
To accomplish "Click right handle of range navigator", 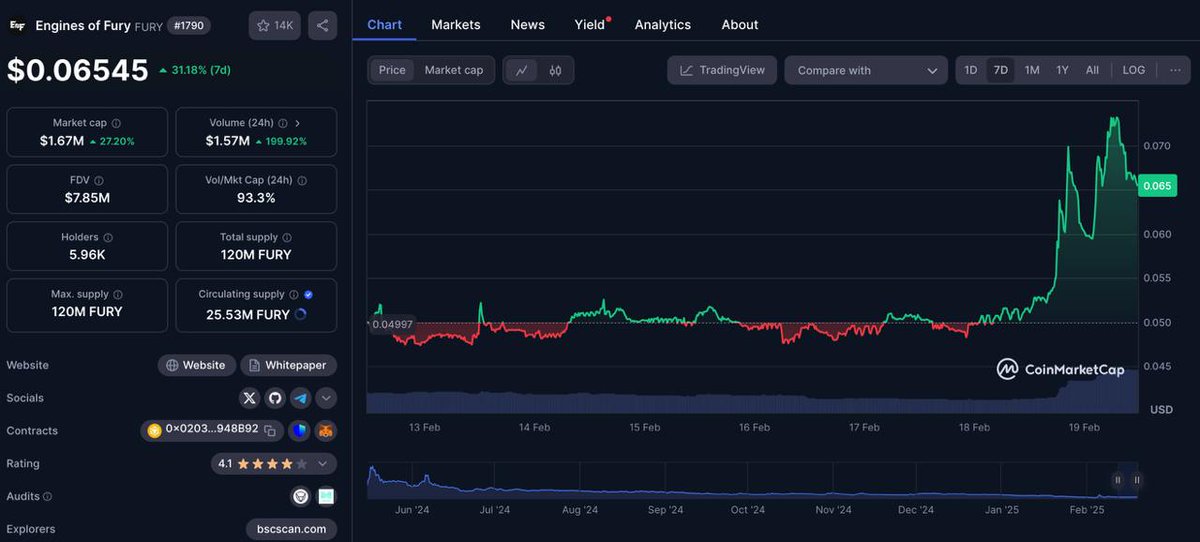I will coord(1137,480).
